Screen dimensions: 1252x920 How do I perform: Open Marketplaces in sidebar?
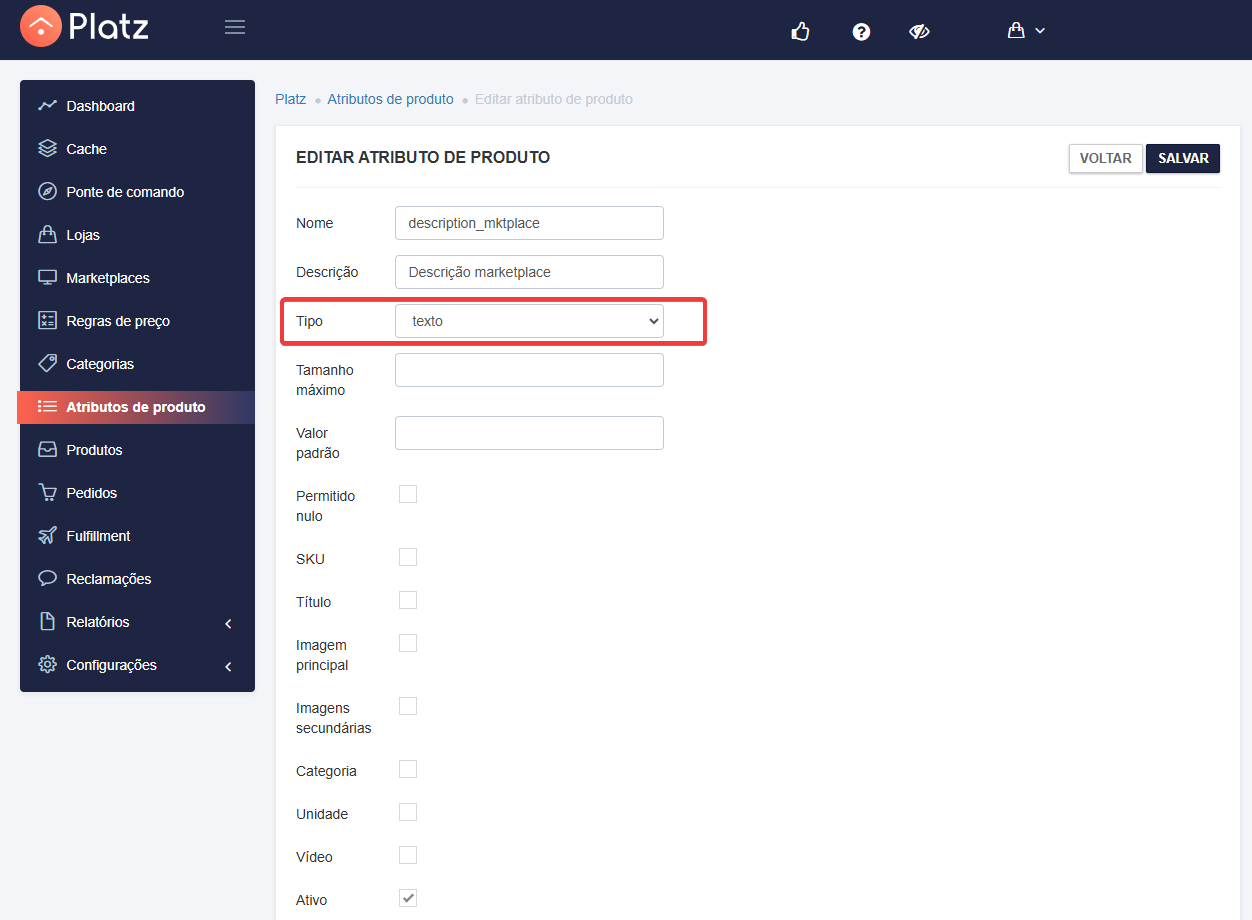pyautogui.click(x=137, y=278)
